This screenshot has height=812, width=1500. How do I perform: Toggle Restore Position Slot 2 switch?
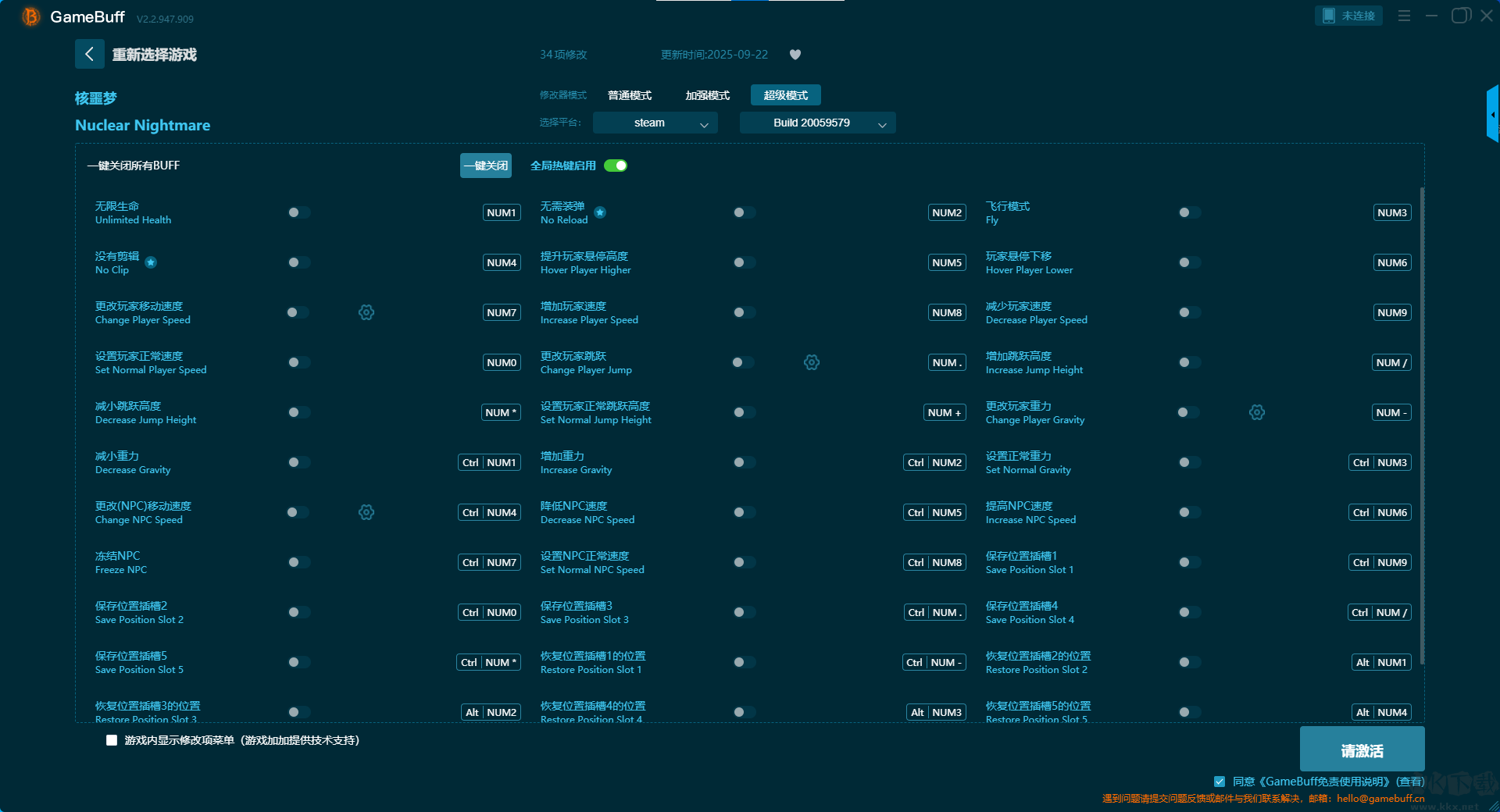[1189, 662]
